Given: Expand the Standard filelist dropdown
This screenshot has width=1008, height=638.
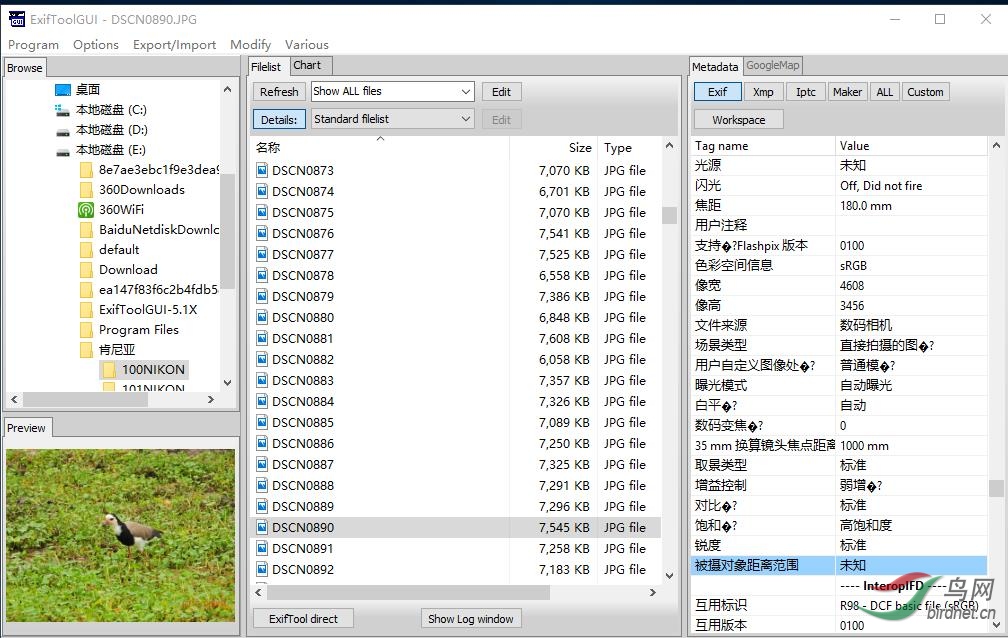Looking at the screenshot, I should pyautogui.click(x=393, y=119).
